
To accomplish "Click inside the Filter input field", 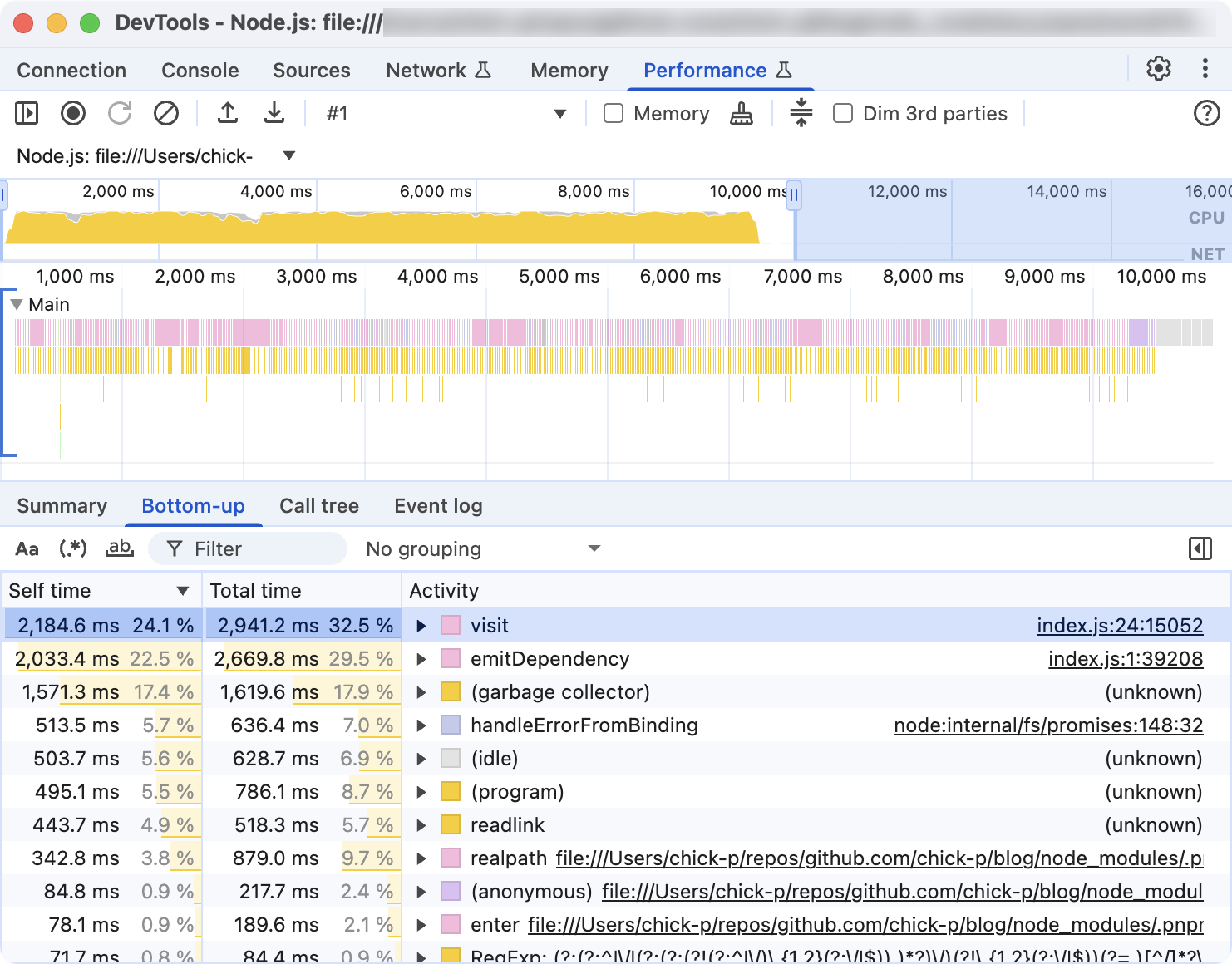I will (x=248, y=549).
